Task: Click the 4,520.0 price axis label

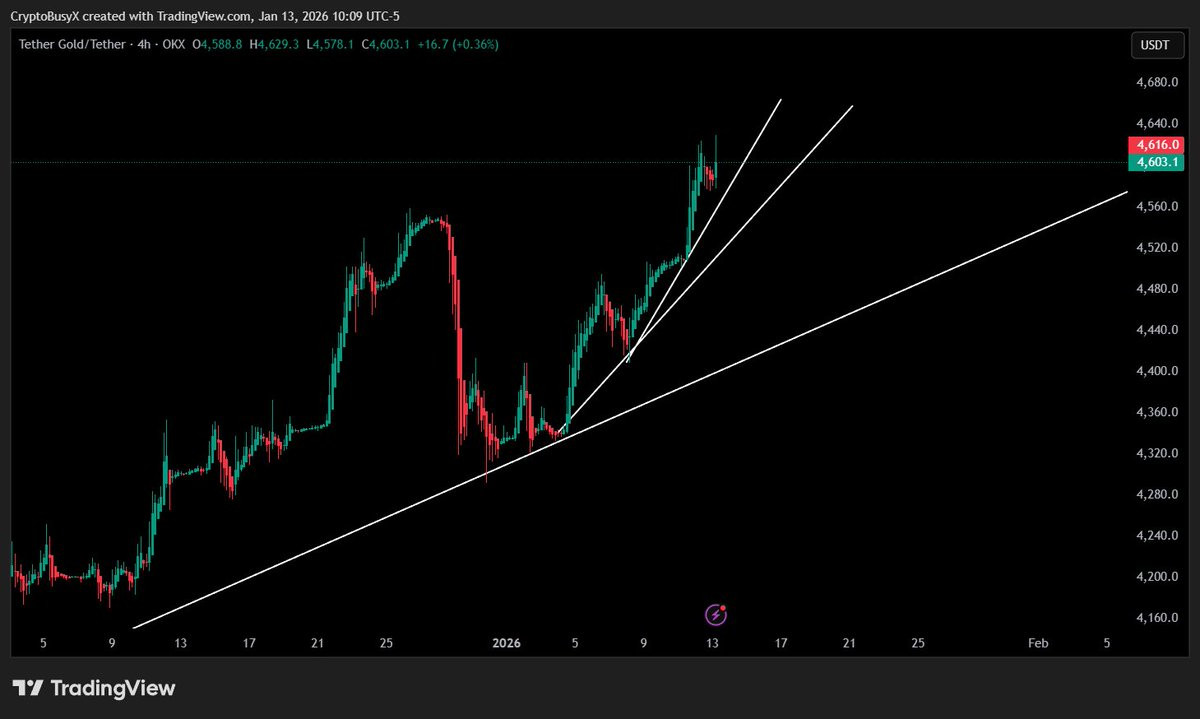Action: [x=1158, y=247]
